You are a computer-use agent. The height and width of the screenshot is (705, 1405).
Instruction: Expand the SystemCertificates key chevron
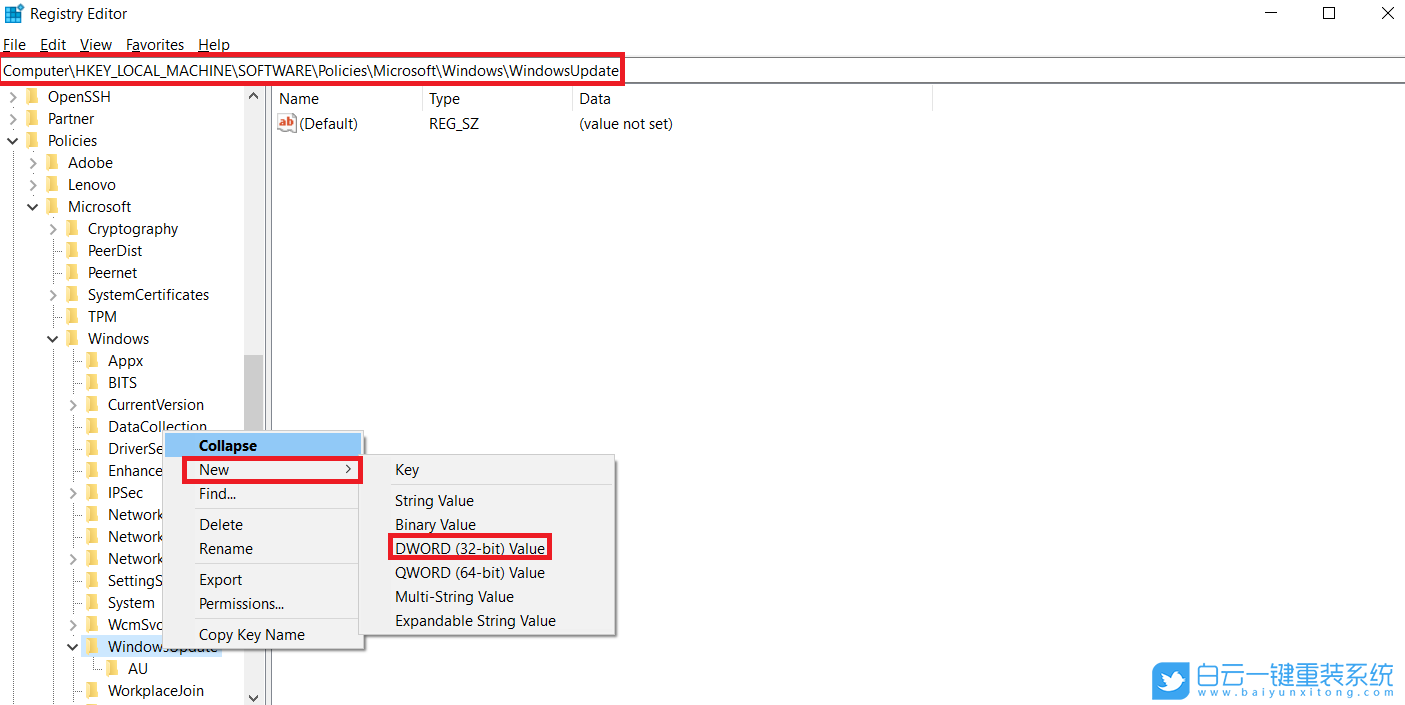[x=53, y=295]
